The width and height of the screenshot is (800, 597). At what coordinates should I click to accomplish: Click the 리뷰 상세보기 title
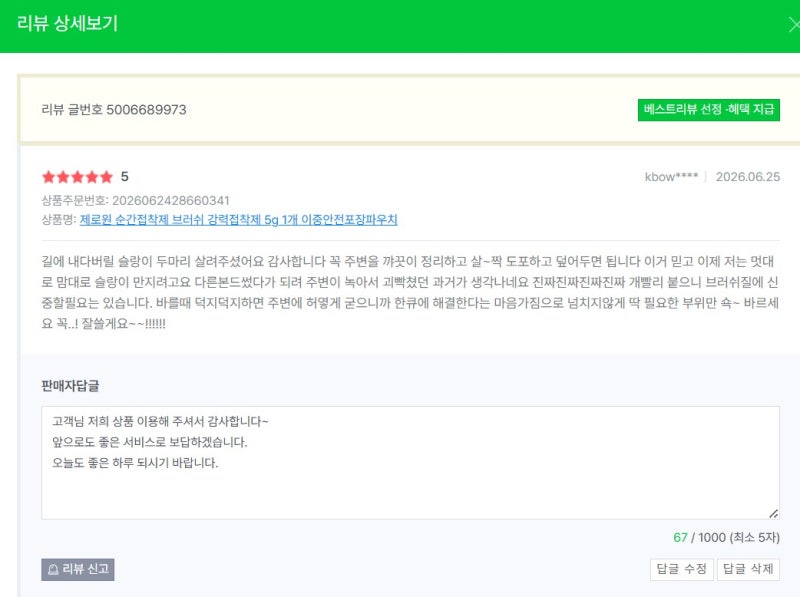67,23
